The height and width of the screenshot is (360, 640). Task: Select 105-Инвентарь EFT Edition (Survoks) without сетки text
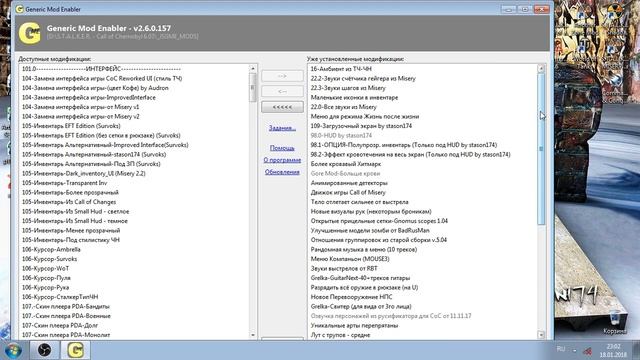coord(71,126)
